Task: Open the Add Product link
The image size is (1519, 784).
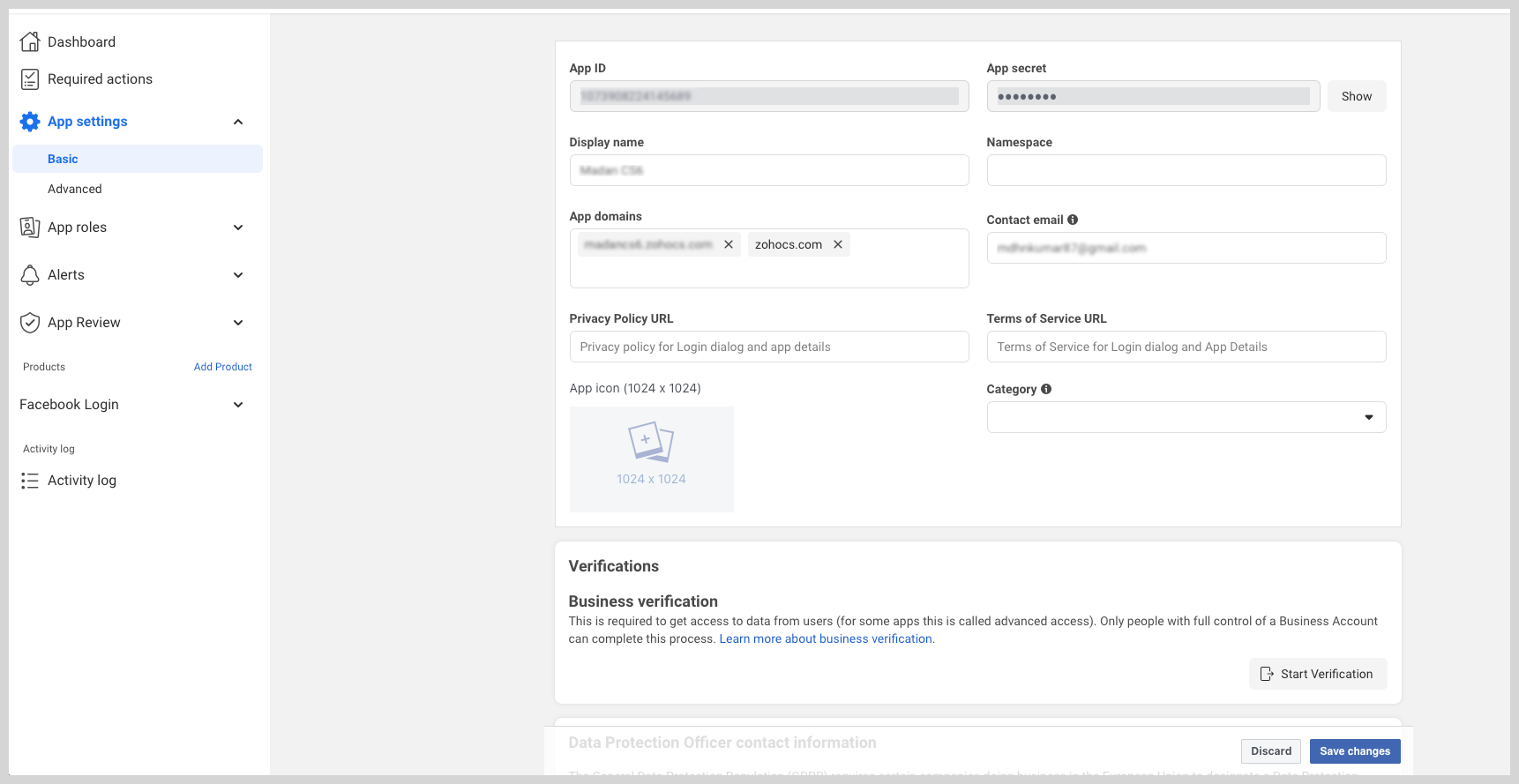Action: click(222, 367)
